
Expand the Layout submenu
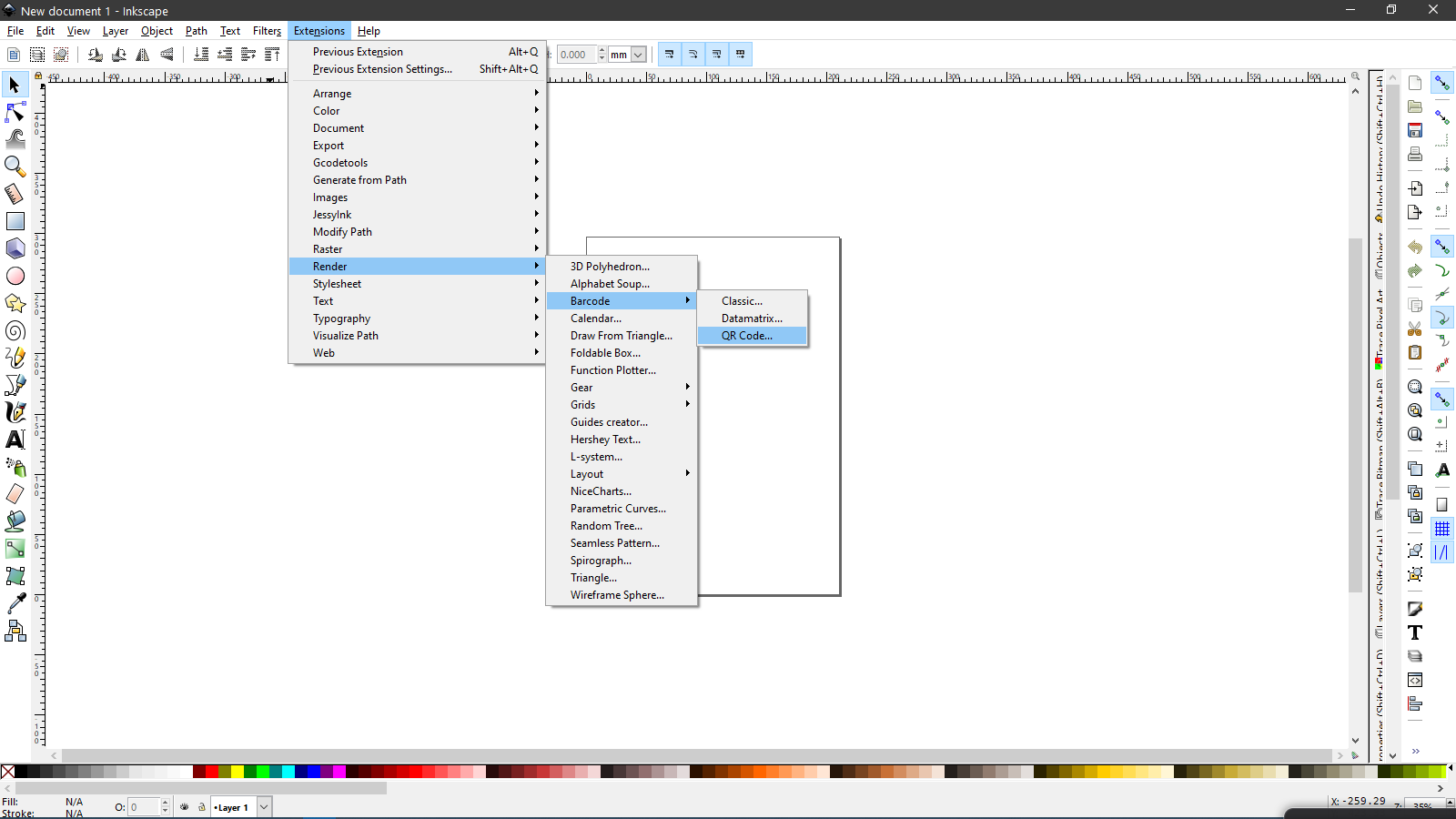pyautogui.click(x=622, y=474)
